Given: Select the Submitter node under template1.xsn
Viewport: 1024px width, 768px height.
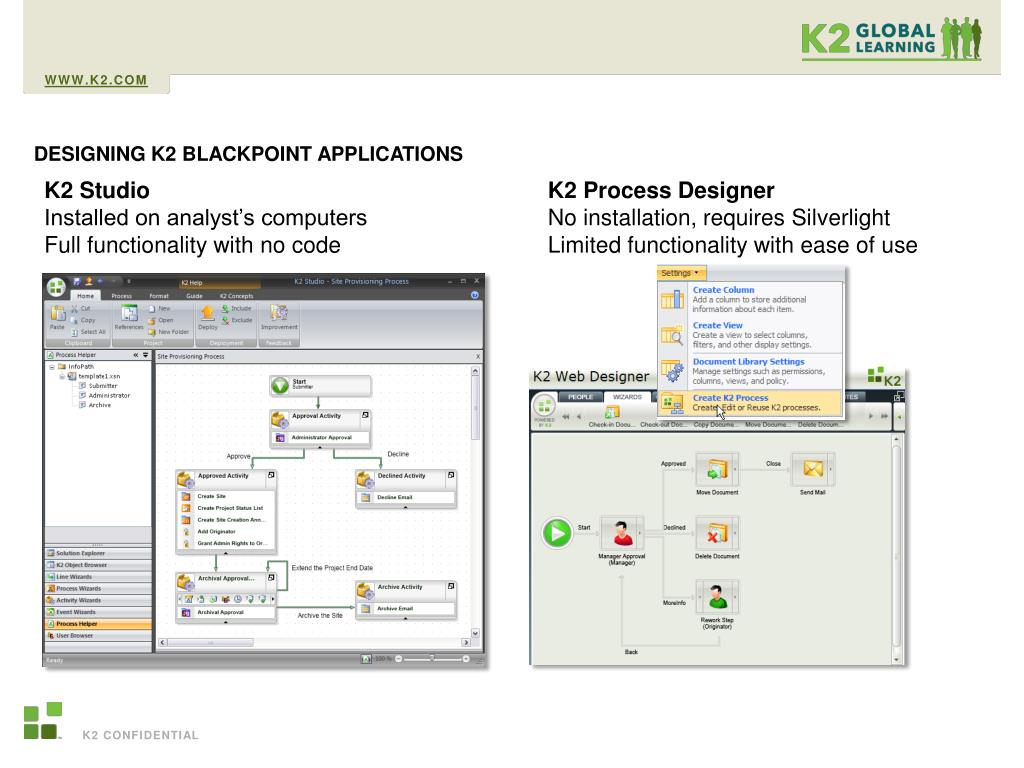Looking at the screenshot, I should tap(104, 385).
